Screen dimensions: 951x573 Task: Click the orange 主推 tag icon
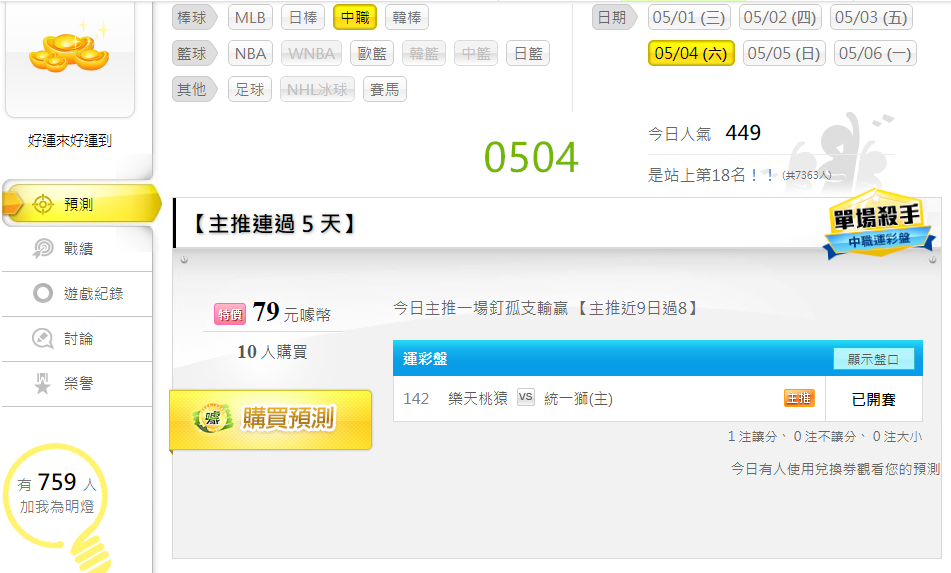pyautogui.click(x=799, y=398)
